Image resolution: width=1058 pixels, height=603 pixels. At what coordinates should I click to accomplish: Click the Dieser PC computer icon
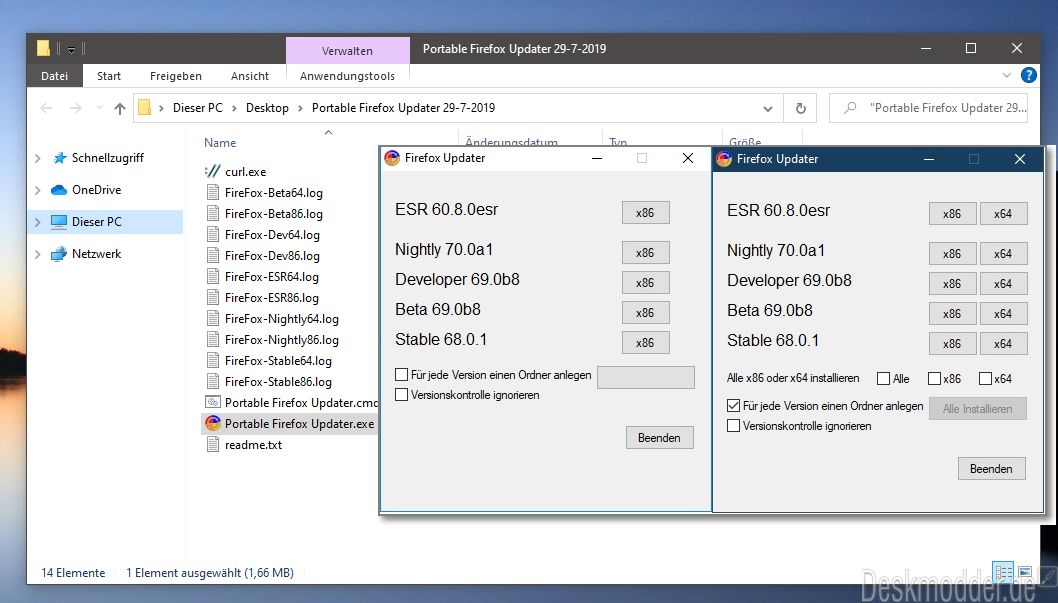pos(59,221)
